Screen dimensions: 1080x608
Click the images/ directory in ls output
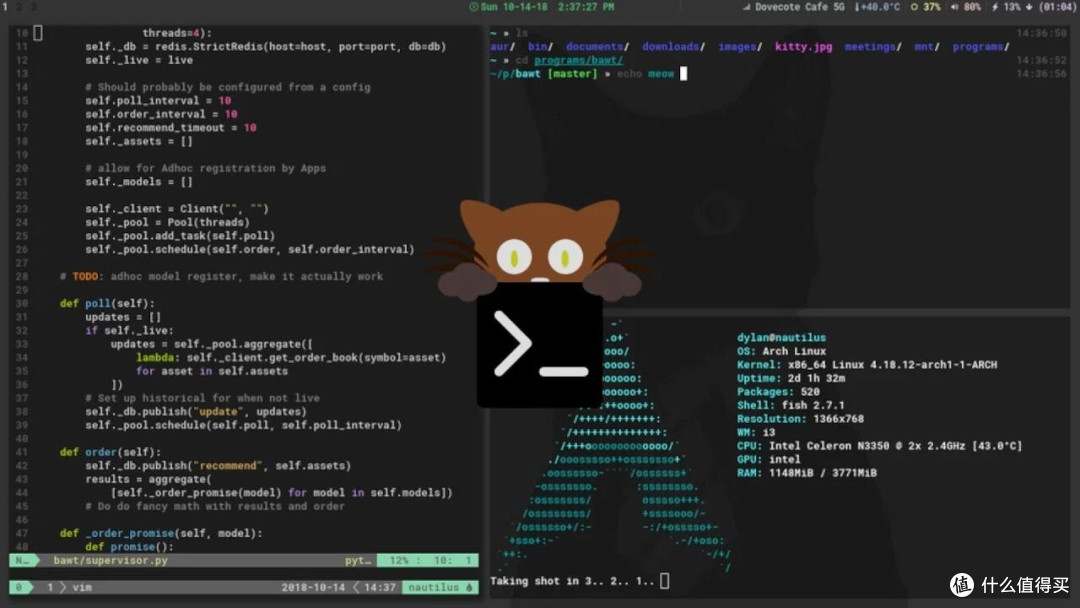740,47
